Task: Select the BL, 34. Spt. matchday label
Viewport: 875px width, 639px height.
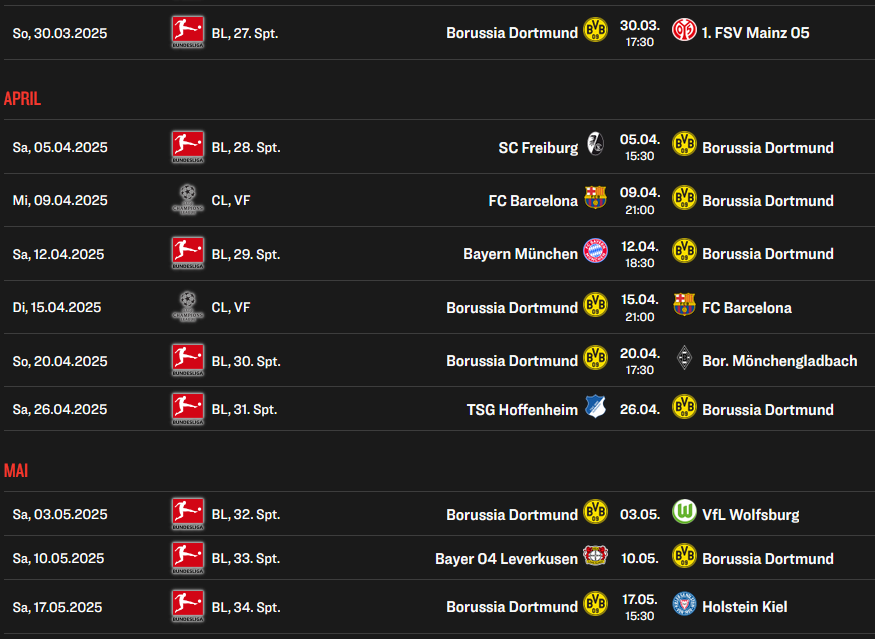Action: [x=246, y=607]
